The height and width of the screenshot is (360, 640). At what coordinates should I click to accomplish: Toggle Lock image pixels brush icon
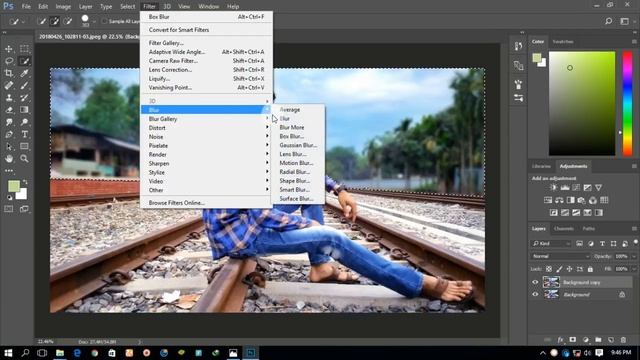point(559,269)
